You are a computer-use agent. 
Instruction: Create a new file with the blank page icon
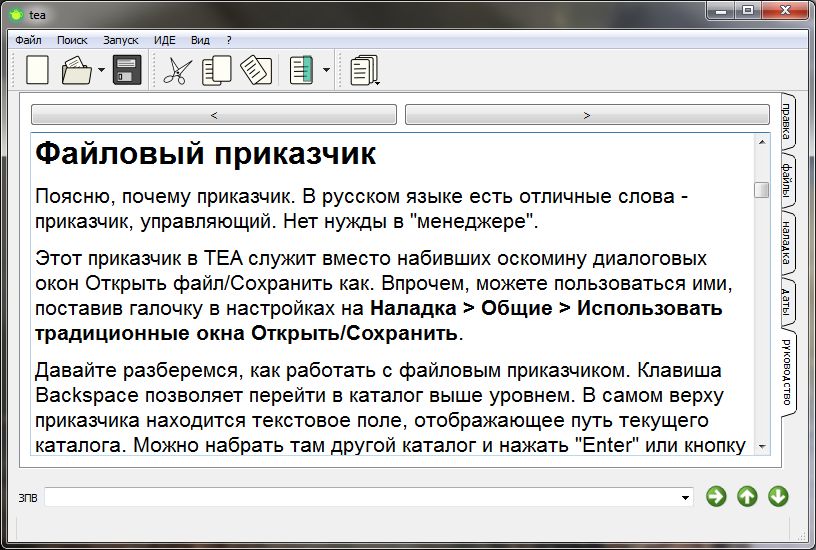[37, 70]
